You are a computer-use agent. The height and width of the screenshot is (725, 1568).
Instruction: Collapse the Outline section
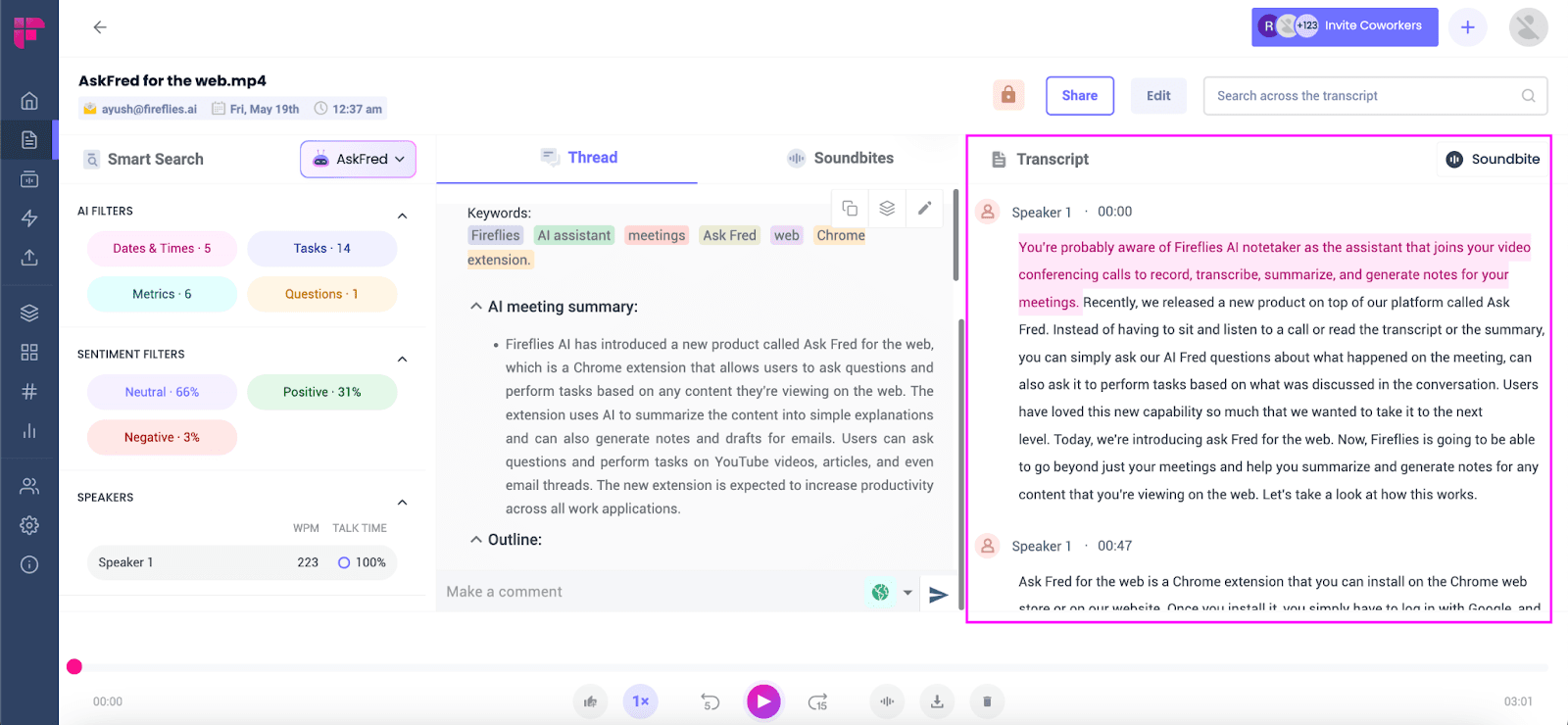[x=475, y=540]
